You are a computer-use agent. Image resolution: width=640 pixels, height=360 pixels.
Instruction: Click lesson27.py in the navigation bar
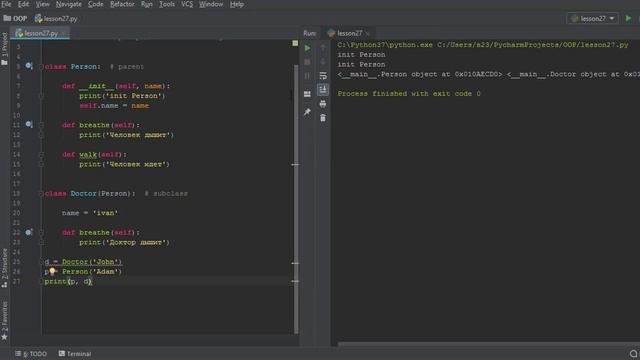(56, 18)
